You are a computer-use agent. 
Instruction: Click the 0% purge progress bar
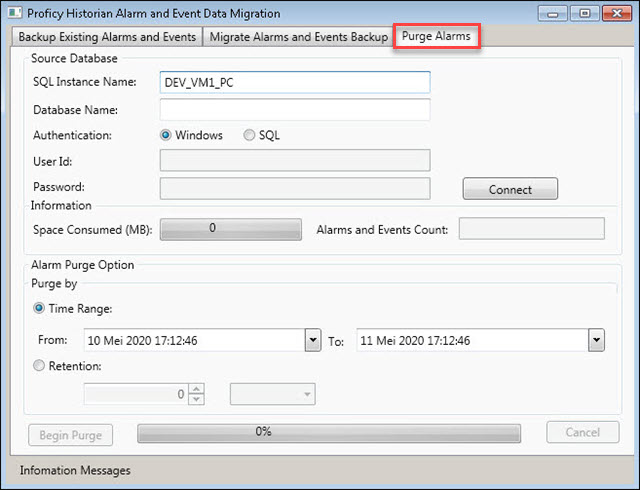[x=329, y=433]
